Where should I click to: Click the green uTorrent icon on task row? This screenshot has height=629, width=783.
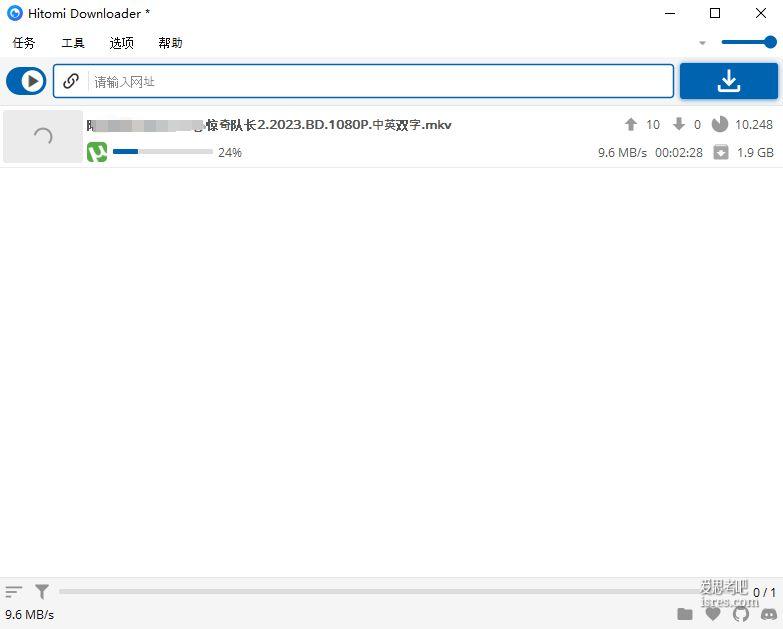(x=97, y=152)
